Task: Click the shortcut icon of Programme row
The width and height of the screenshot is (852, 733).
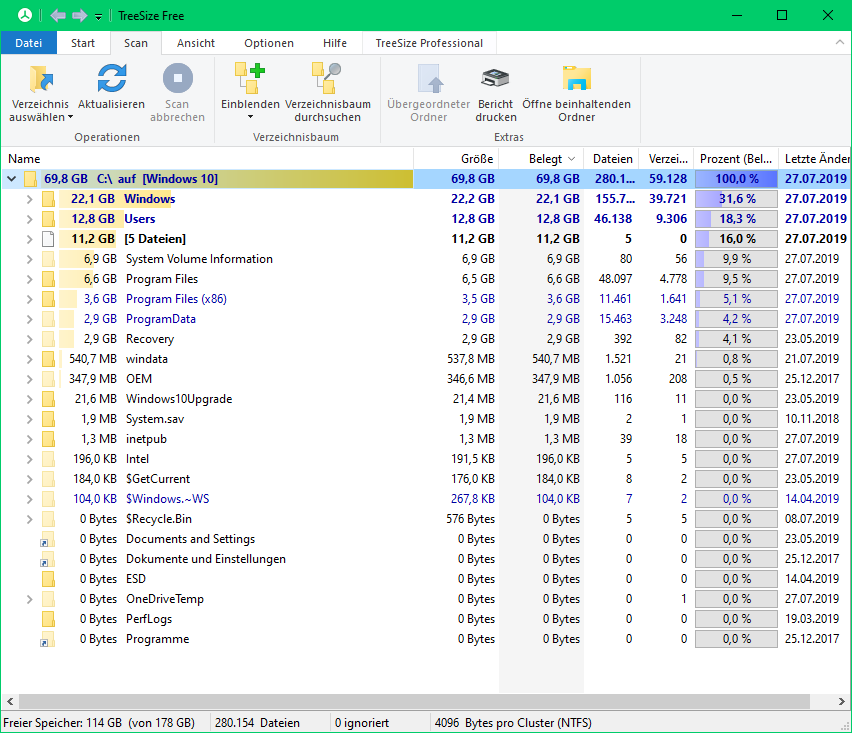Action: pos(48,639)
